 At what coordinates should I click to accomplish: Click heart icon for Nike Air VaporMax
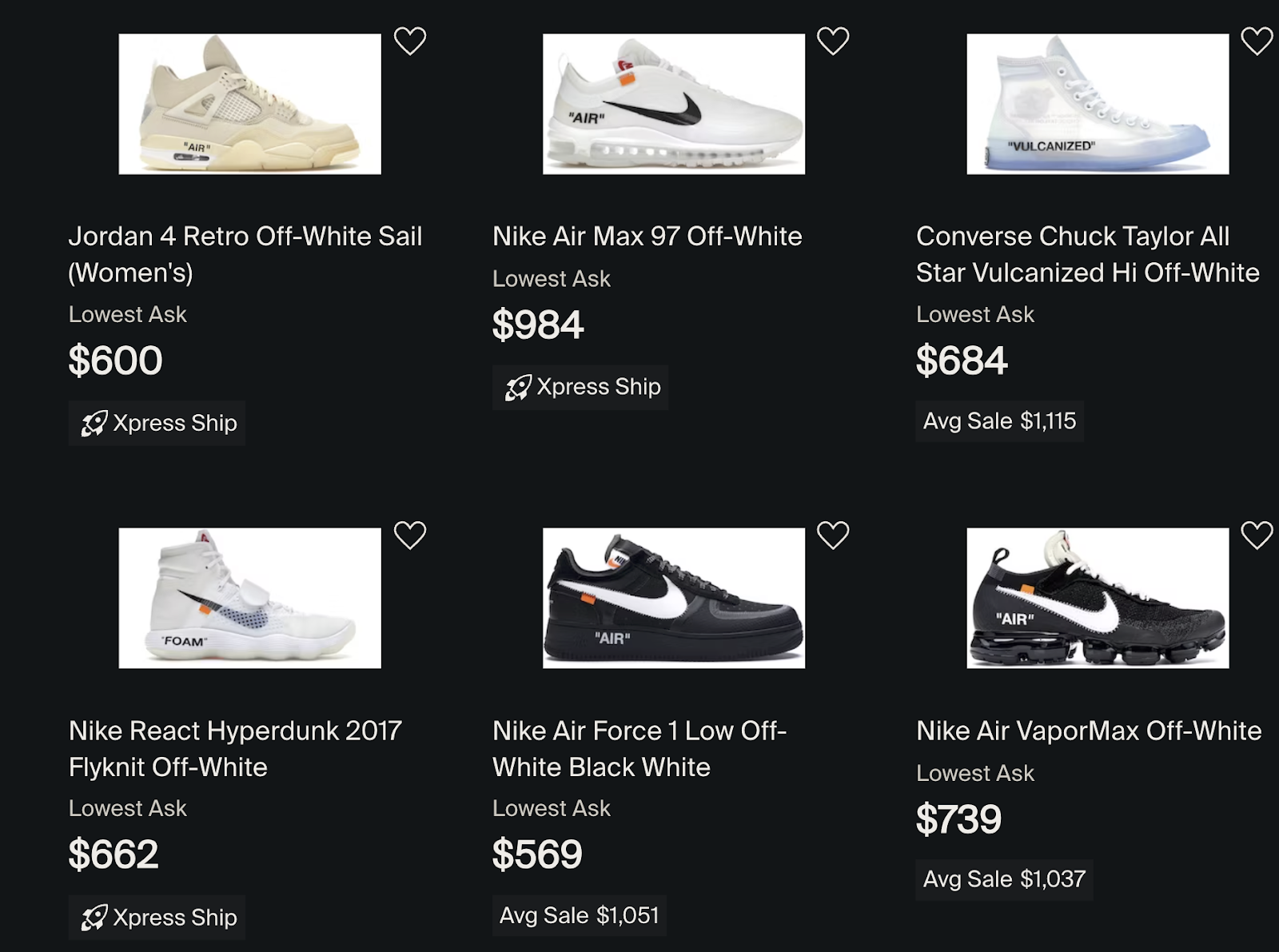1257,535
